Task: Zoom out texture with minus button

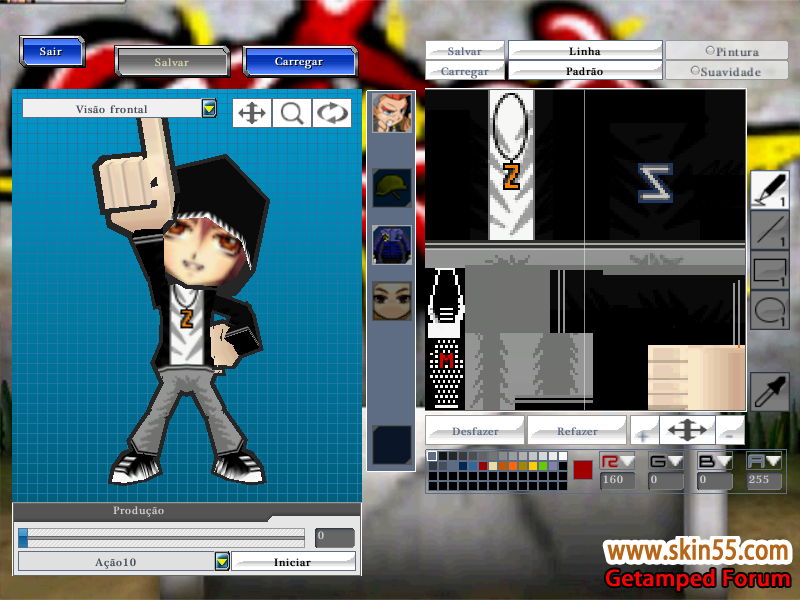Action: [730, 431]
